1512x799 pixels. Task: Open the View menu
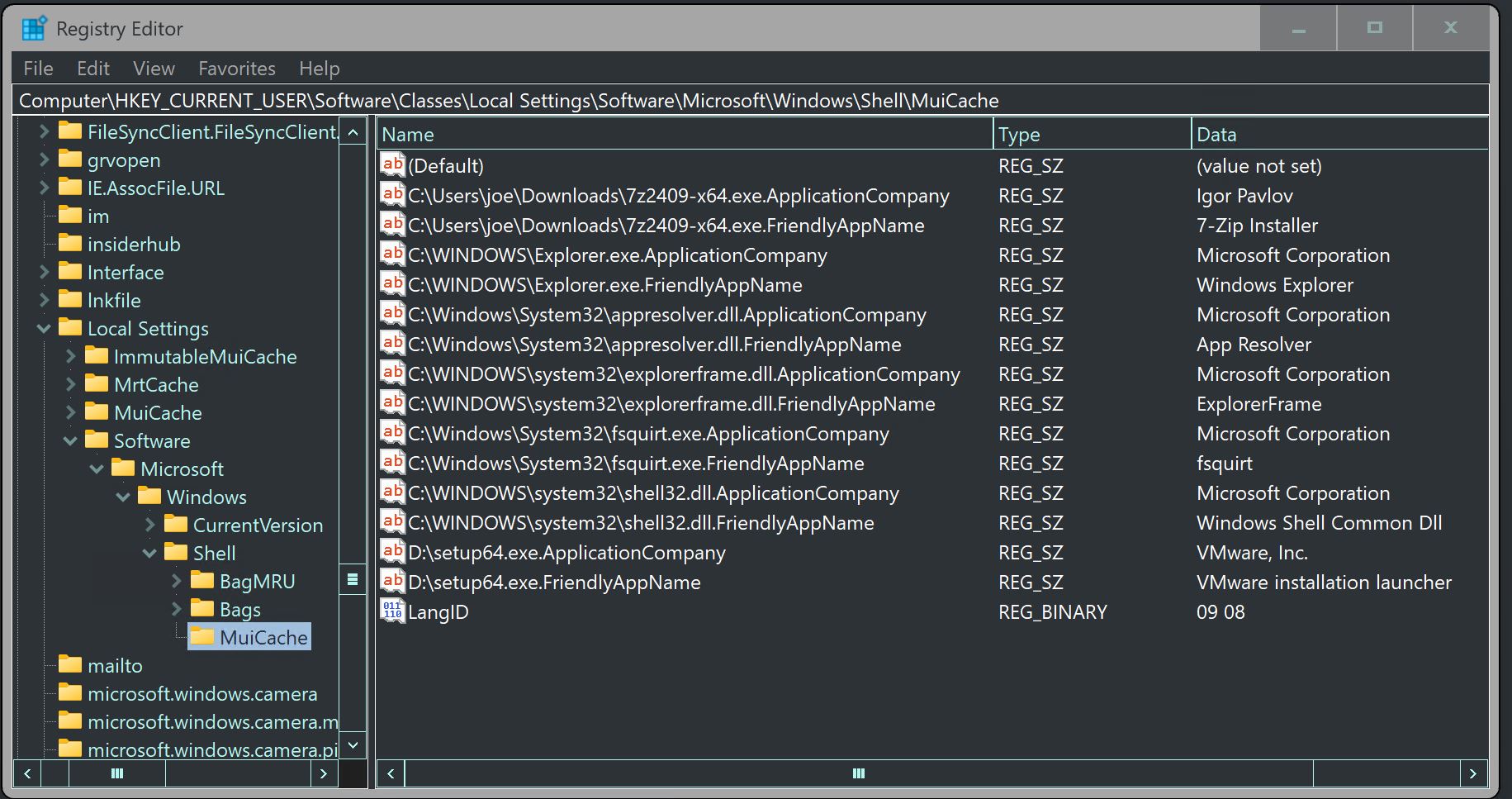click(154, 69)
